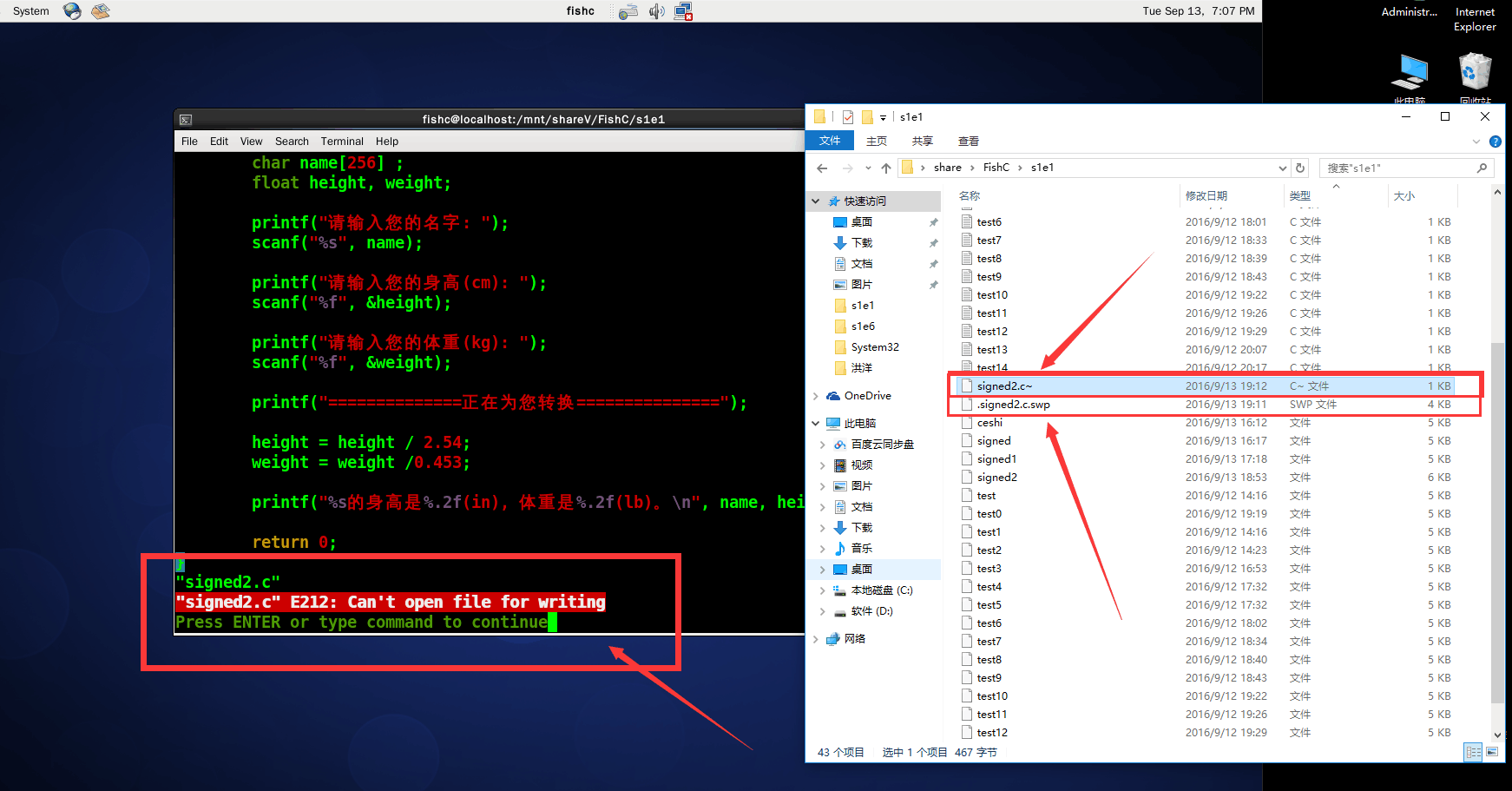Click the search magnifier icon

coord(1482,168)
